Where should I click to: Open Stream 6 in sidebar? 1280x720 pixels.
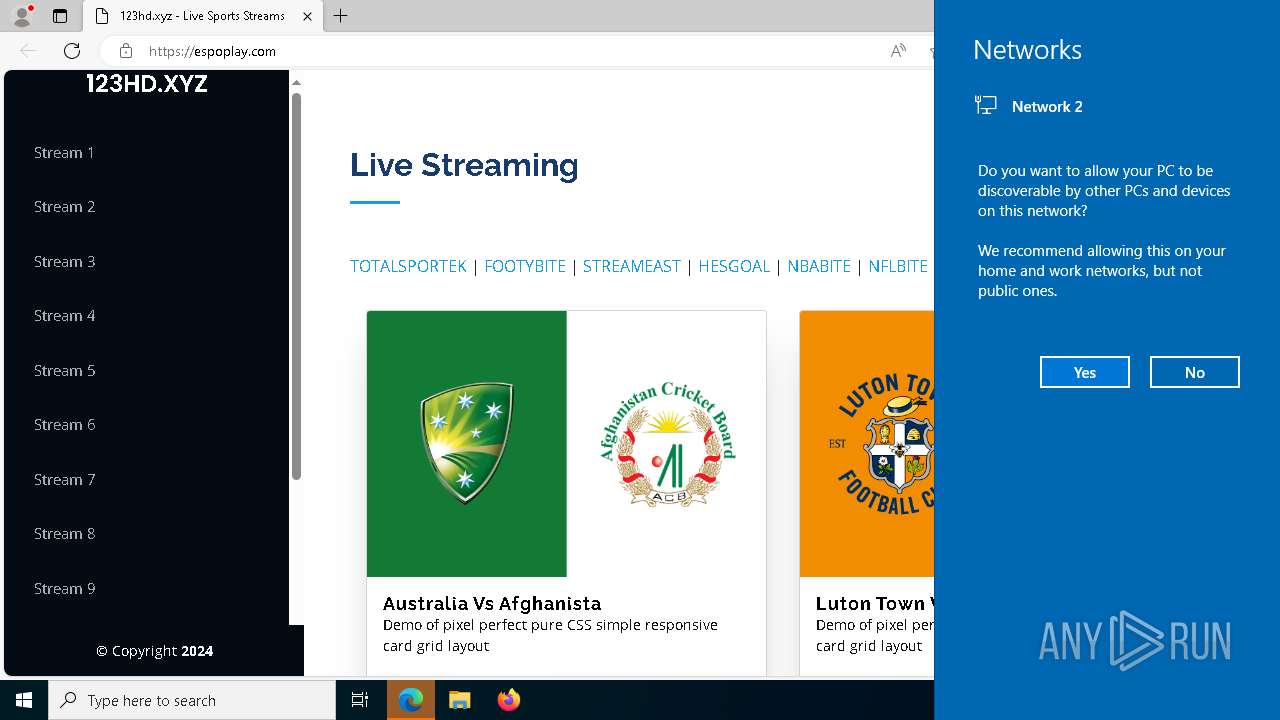point(64,425)
